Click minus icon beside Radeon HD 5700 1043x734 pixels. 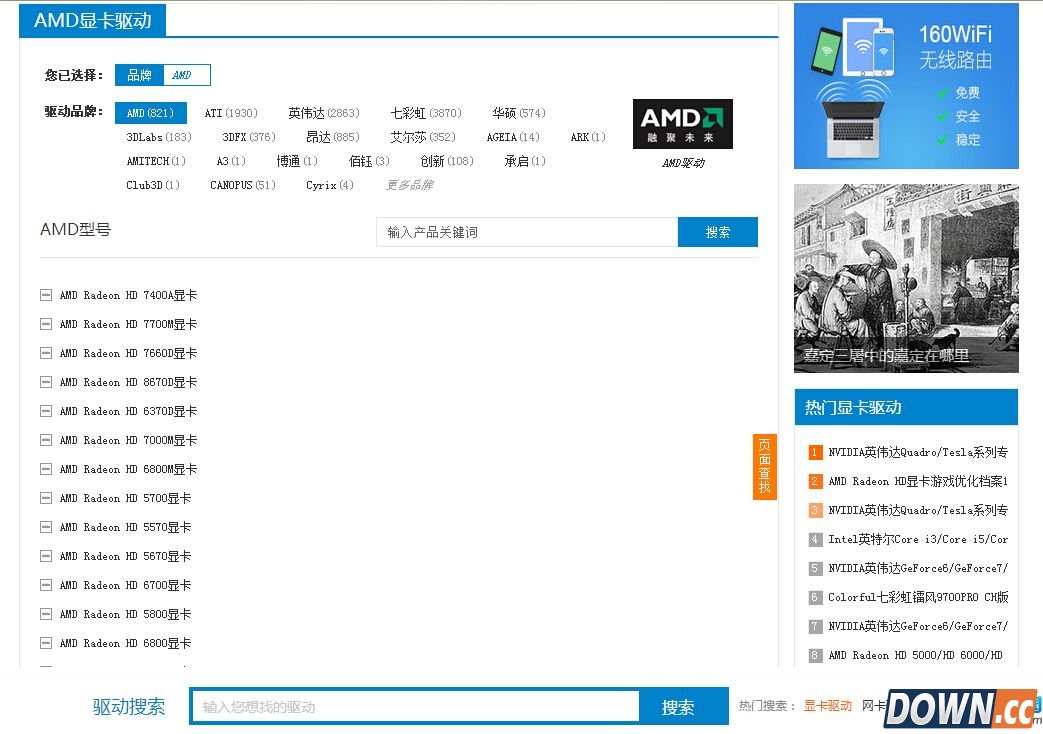(45, 498)
